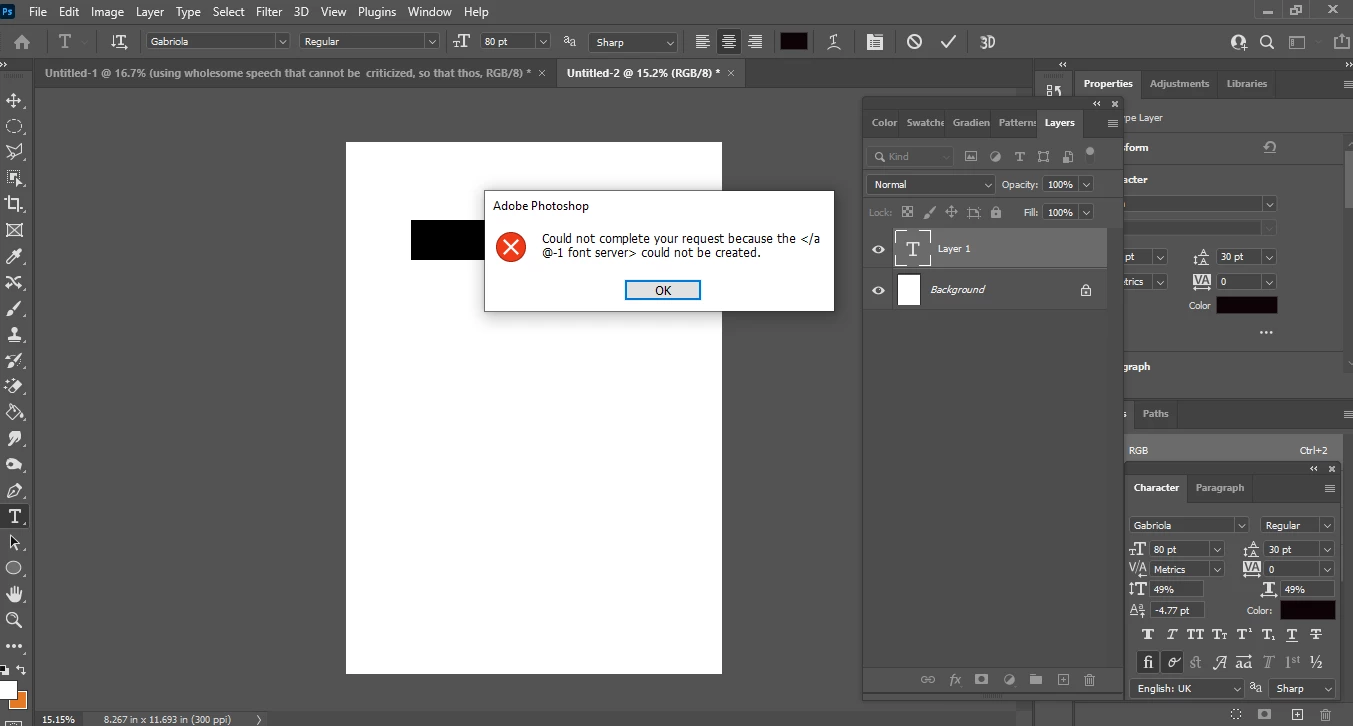Image resolution: width=1353 pixels, height=726 pixels.
Task: Open the Adjustments panel tab
Action: point(1179,84)
